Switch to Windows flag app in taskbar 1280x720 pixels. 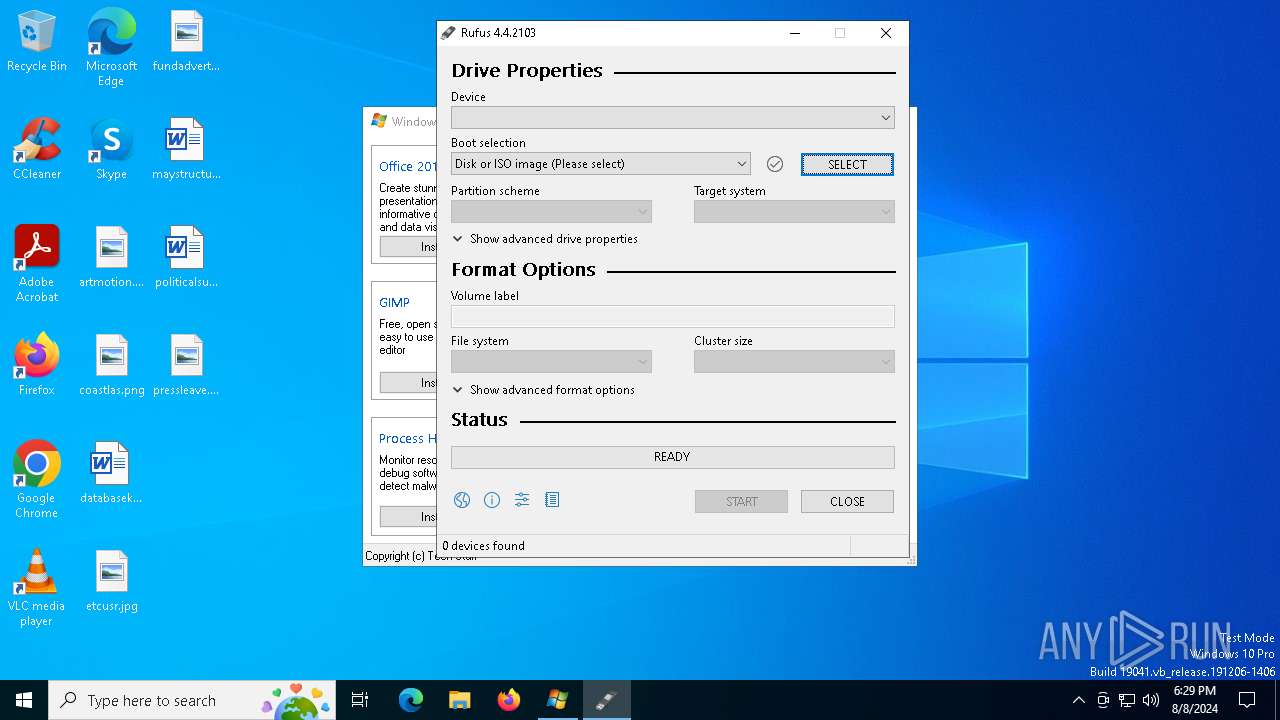click(557, 700)
